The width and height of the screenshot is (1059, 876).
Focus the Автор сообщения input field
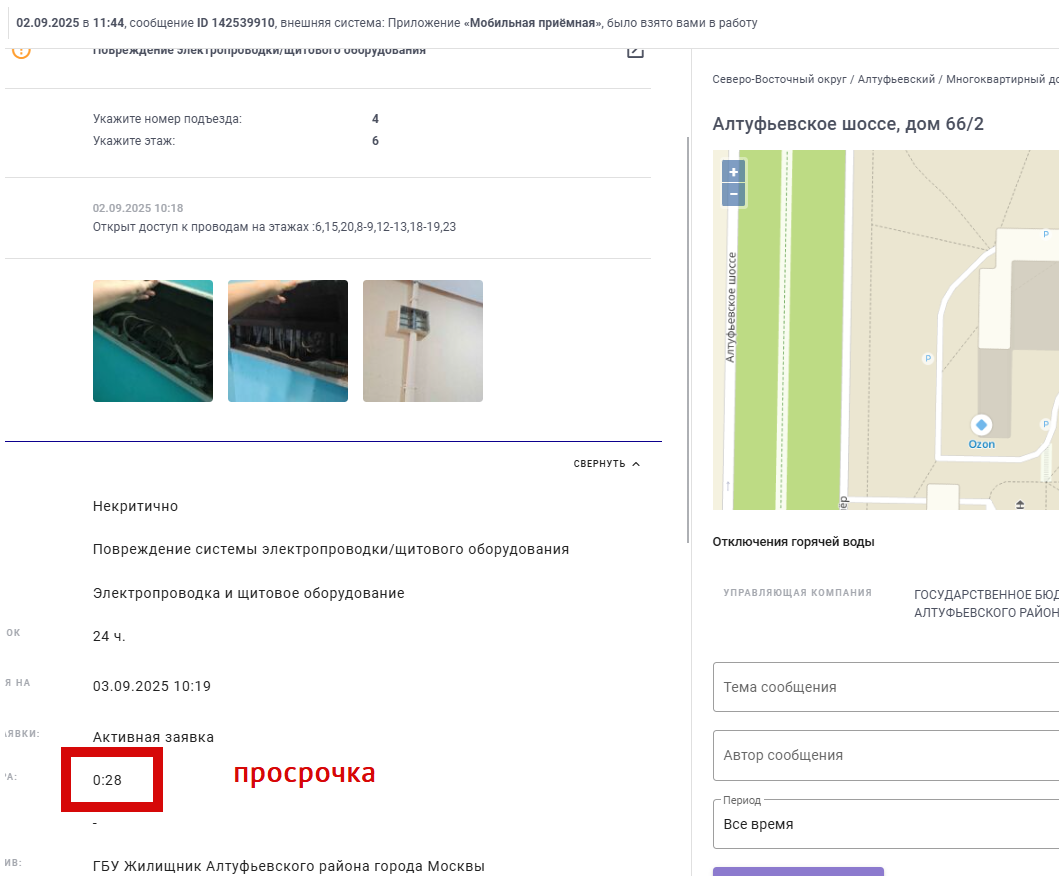885,755
